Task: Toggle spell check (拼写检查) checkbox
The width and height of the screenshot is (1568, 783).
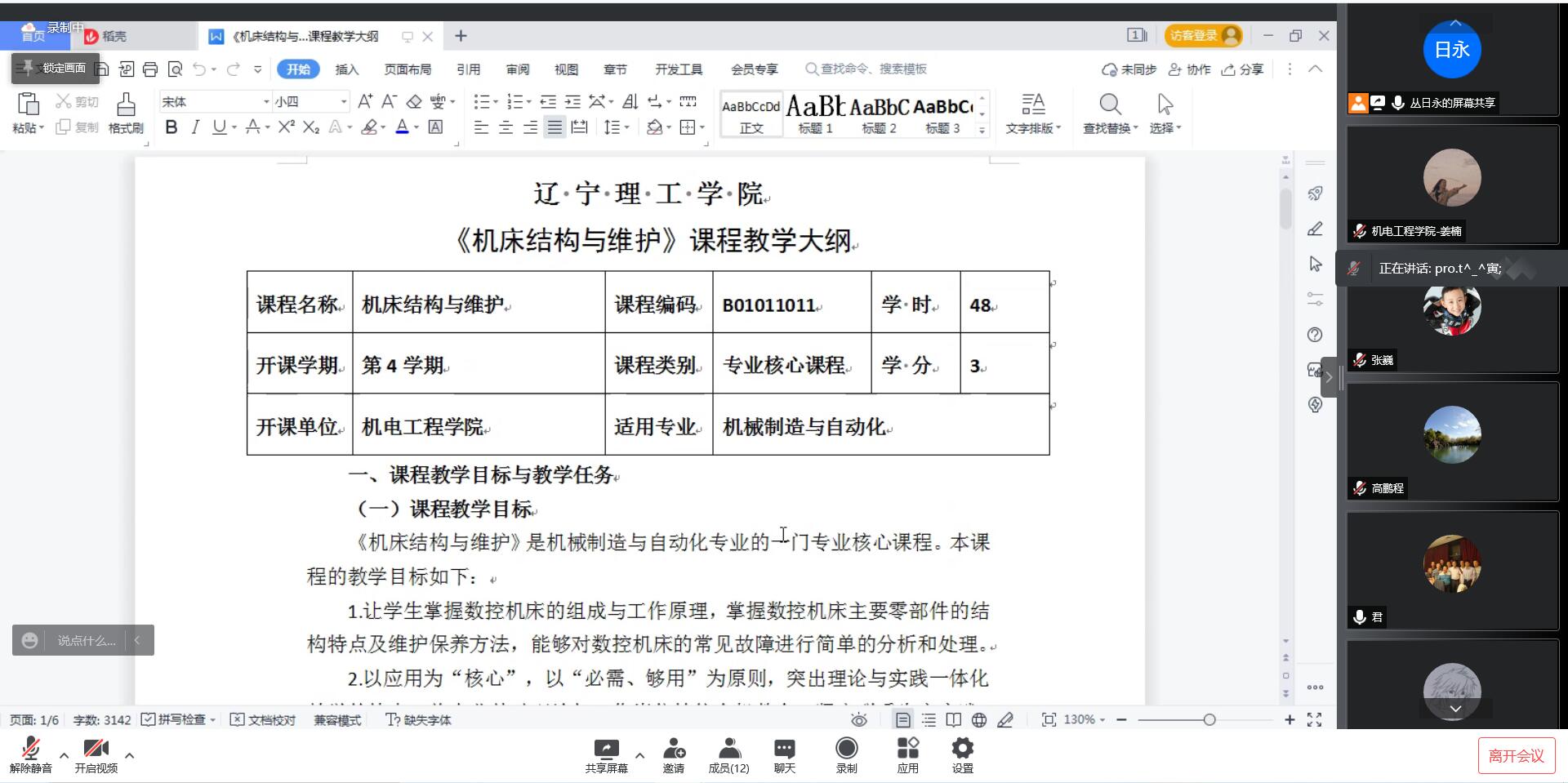Action: coord(148,719)
